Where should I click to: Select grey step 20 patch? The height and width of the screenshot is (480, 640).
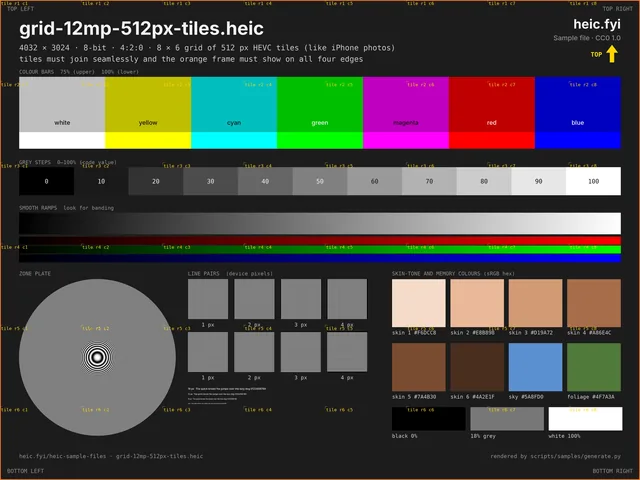(x=156, y=181)
